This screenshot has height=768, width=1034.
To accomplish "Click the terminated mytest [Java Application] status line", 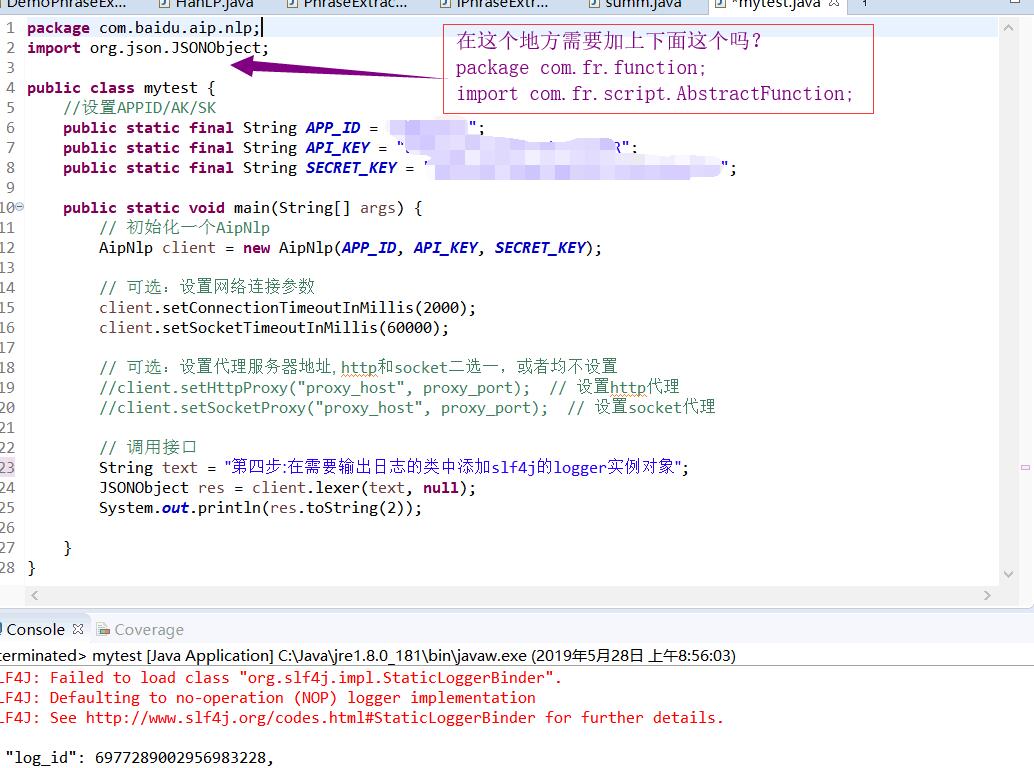I will click(367, 656).
